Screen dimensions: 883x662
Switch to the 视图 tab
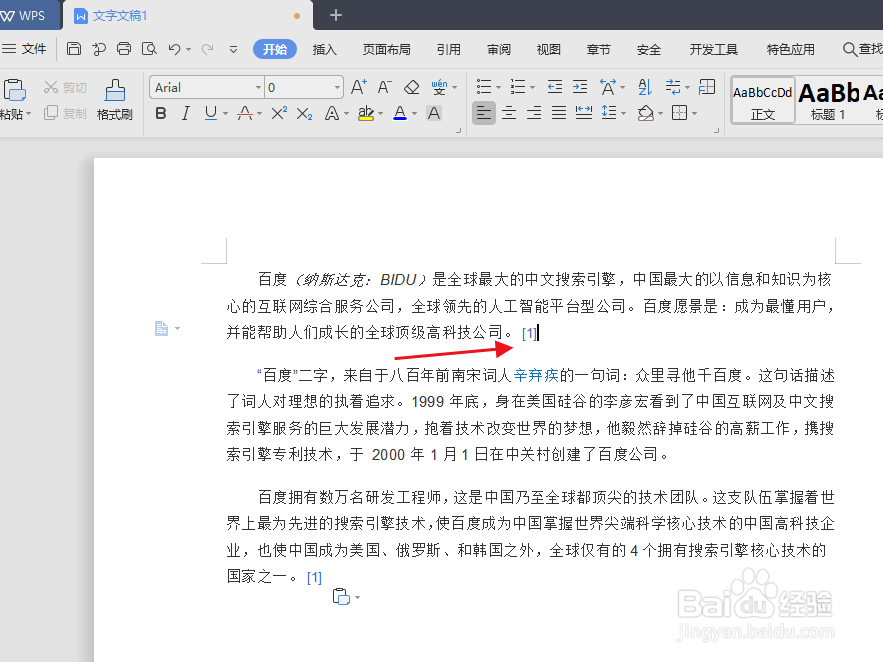point(548,50)
